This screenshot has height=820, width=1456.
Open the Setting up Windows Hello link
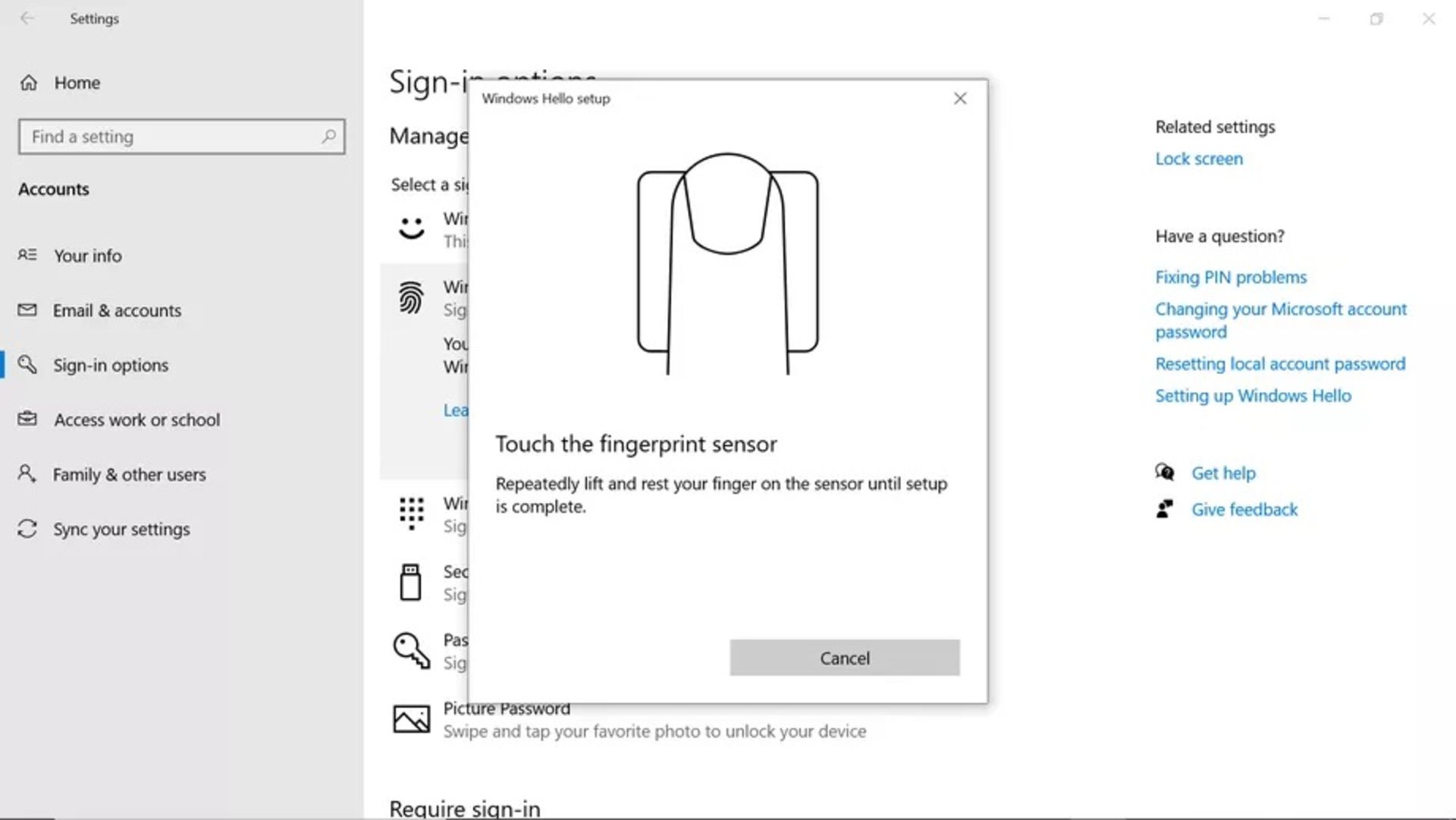(x=1253, y=395)
